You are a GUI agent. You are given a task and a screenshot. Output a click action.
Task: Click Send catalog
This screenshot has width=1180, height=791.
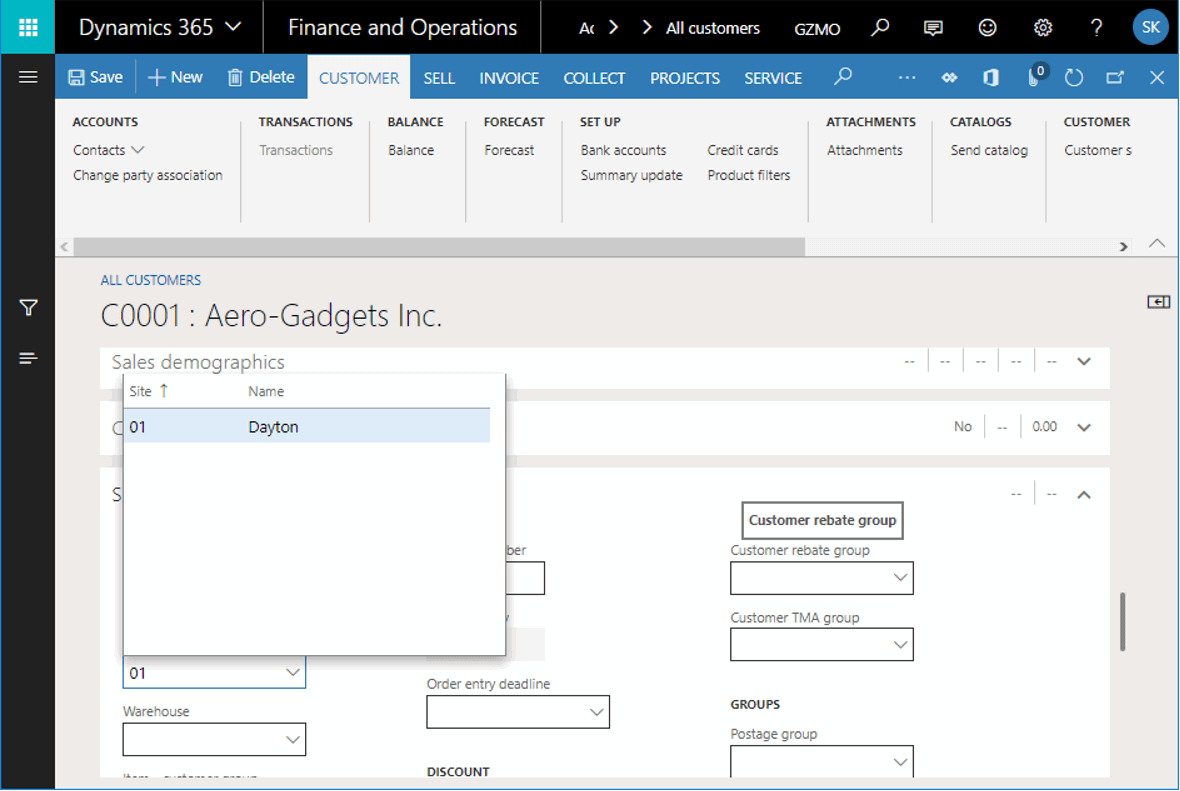tap(989, 150)
